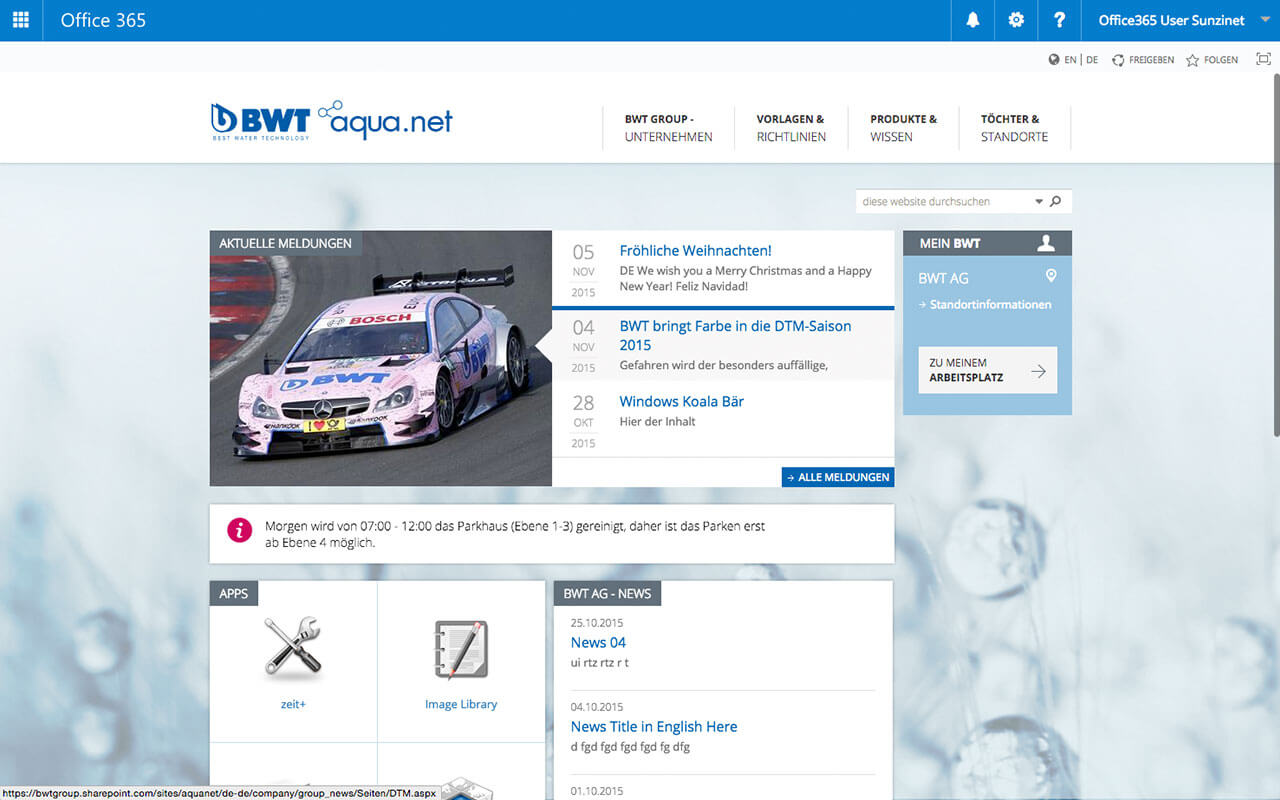Open 'Windows Koala Bär' news item
Viewport: 1280px width, 800px height.
coord(681,401)
